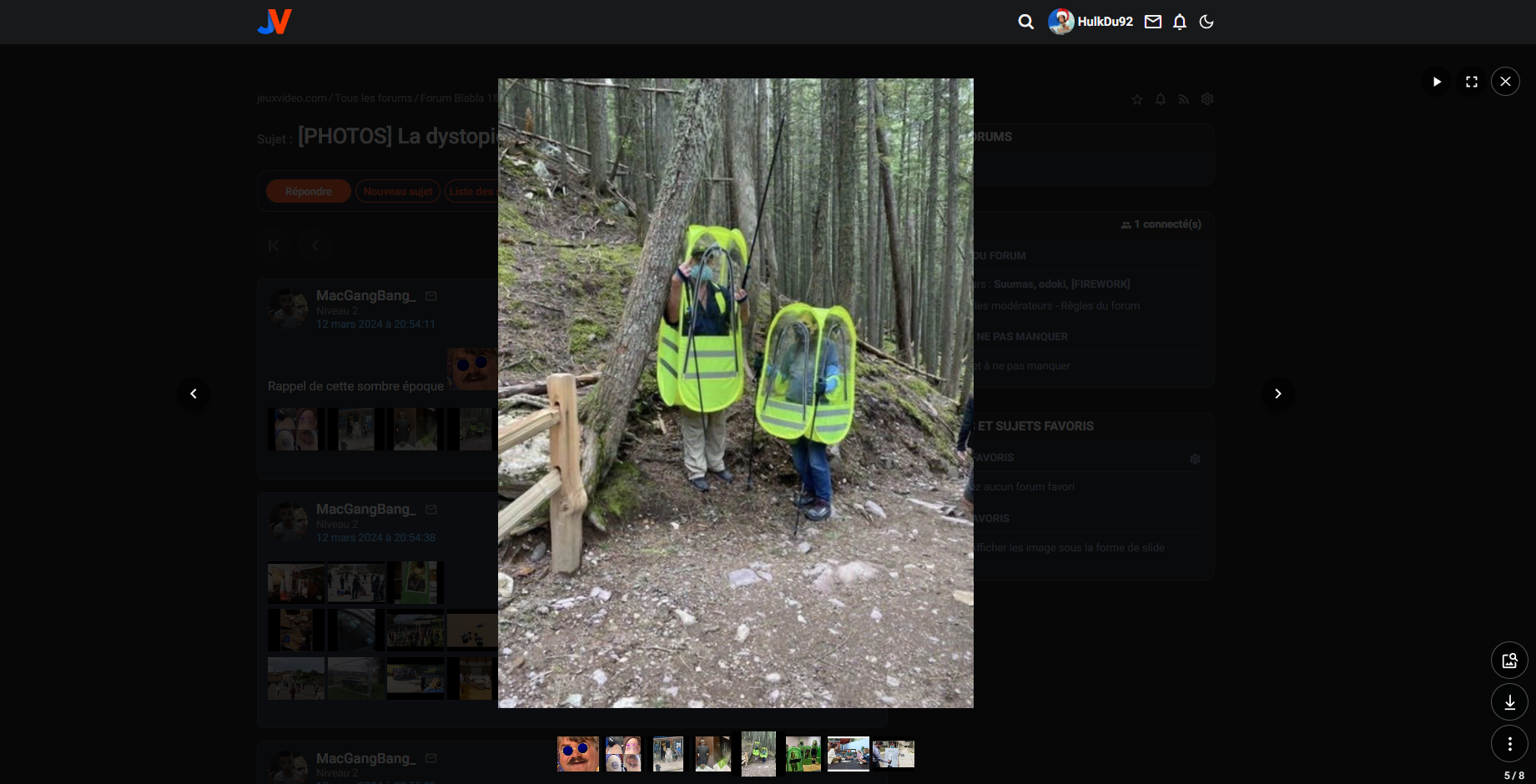Select the last thumbnail with masked man
The height and width of the screenshot is (784, 1536).
tap(894, 754)
